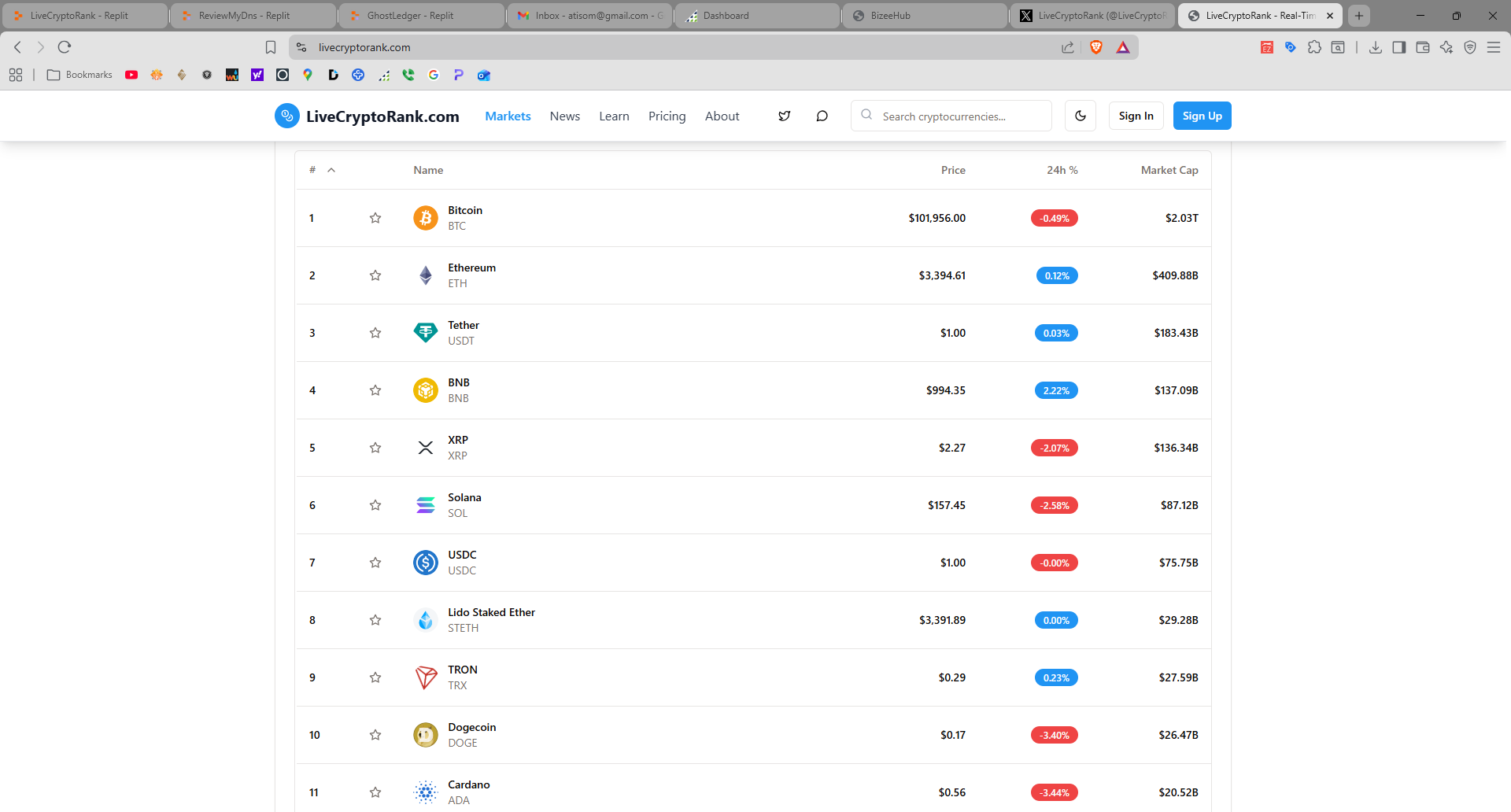Click the search cryptocurrencies input field
This screenshot has width=1511, height=812.
[x=951, y=116]
